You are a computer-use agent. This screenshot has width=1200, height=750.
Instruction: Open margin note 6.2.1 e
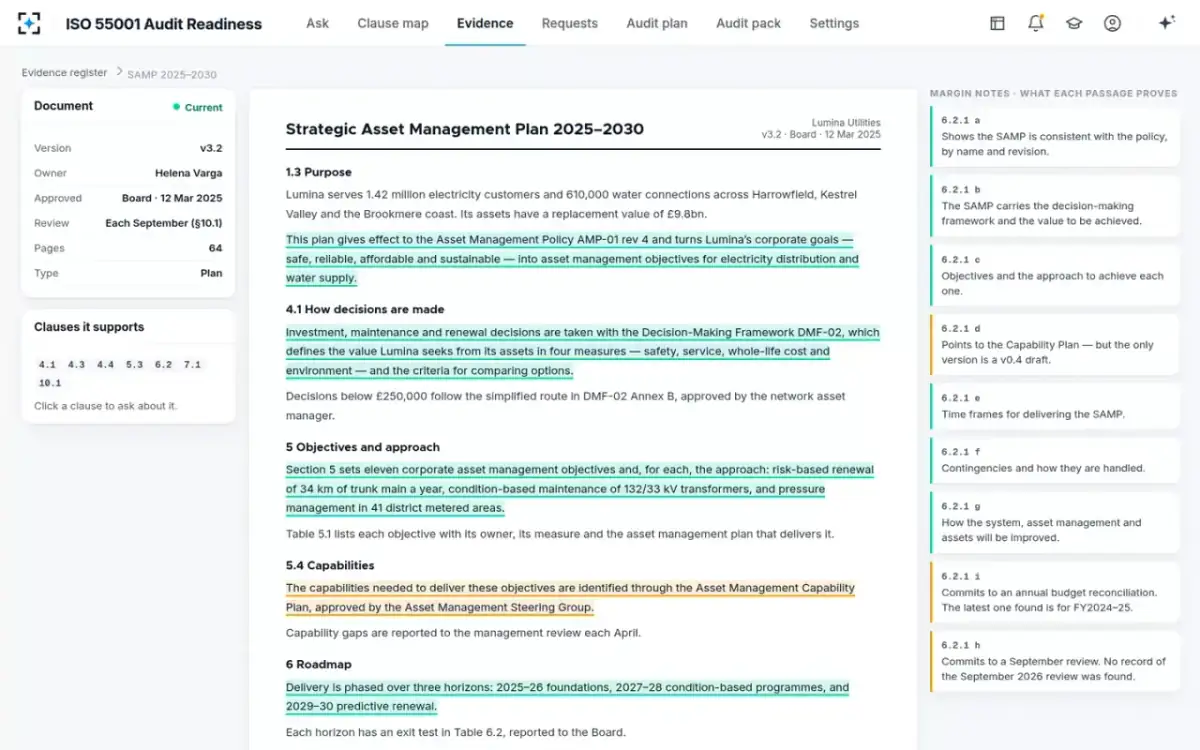tap(1055, 406)
